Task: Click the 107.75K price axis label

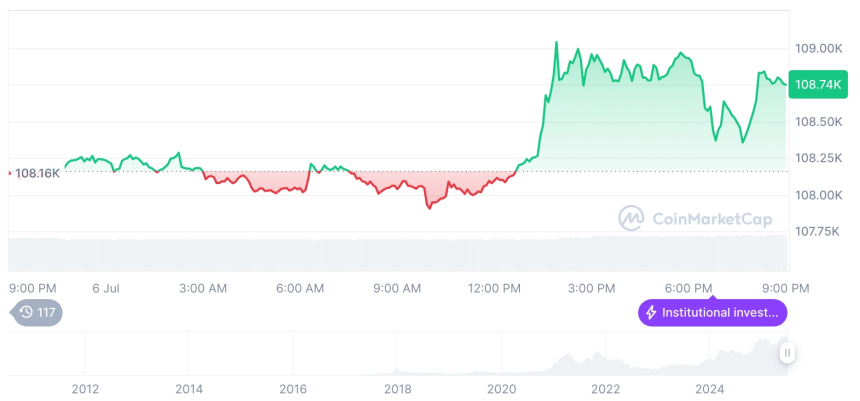Action: 818,231
